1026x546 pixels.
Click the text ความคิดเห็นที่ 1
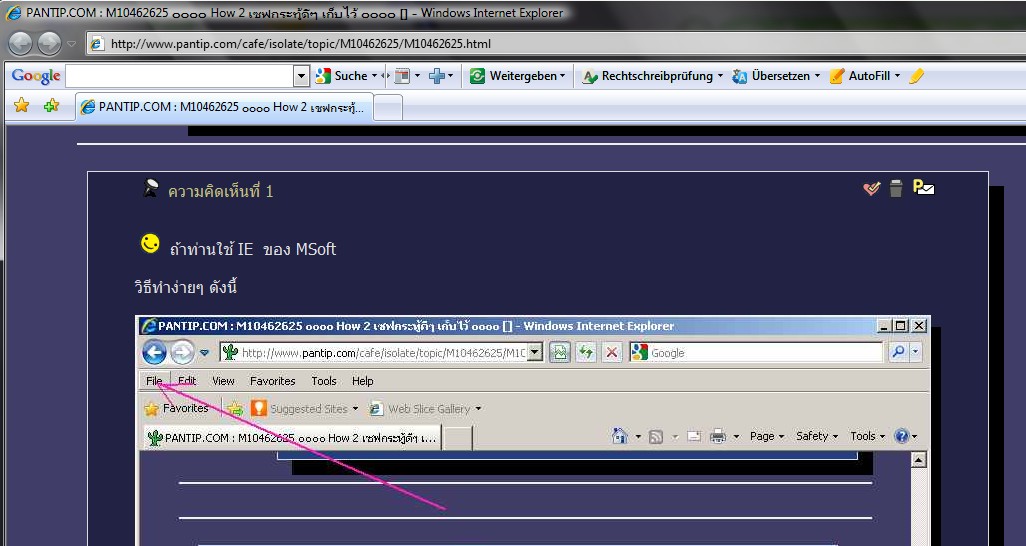[221, 191]
